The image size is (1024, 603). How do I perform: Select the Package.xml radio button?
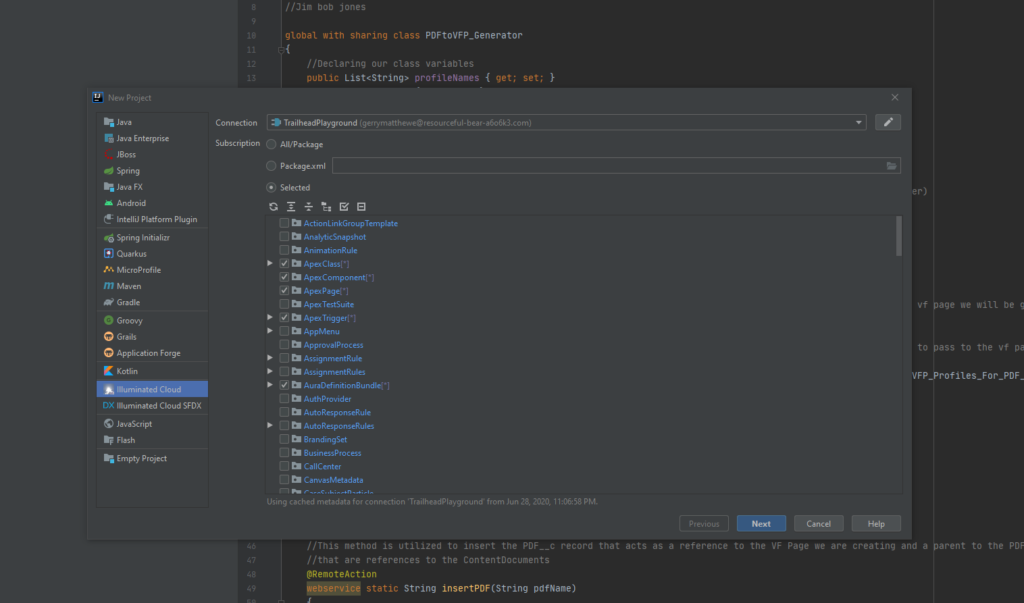270,165
